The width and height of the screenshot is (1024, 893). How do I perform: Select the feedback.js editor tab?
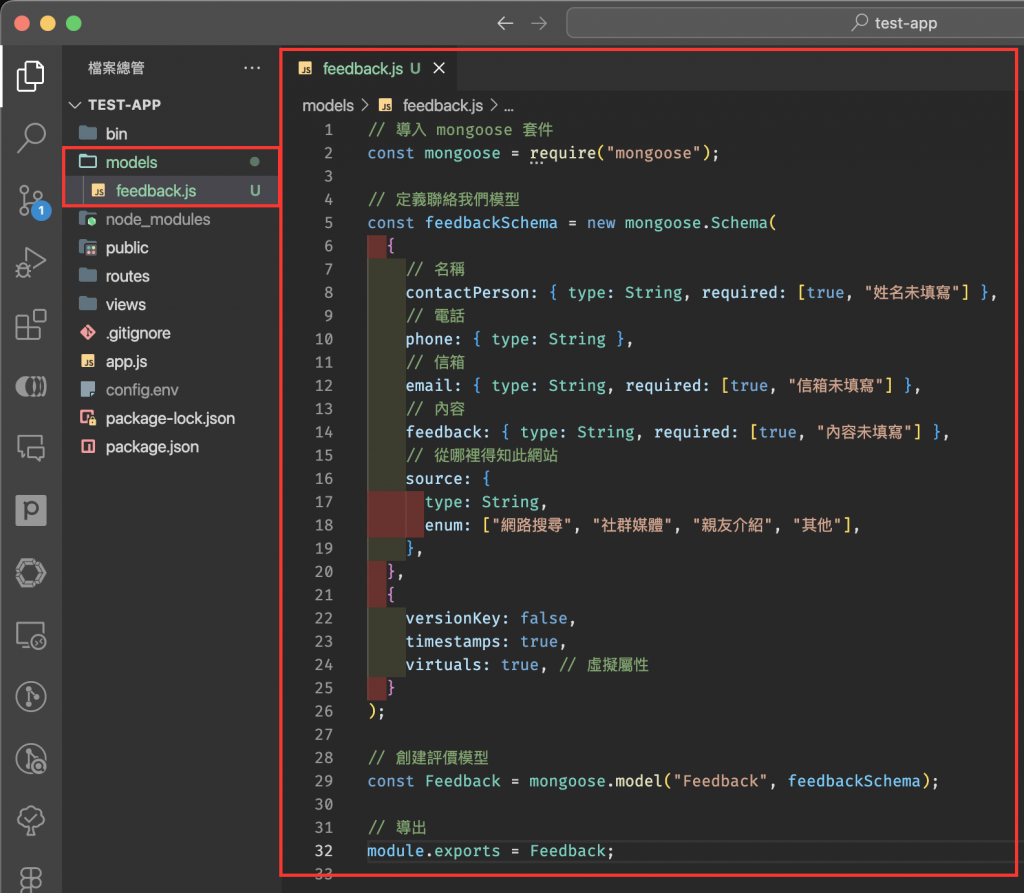click(371, 68)
